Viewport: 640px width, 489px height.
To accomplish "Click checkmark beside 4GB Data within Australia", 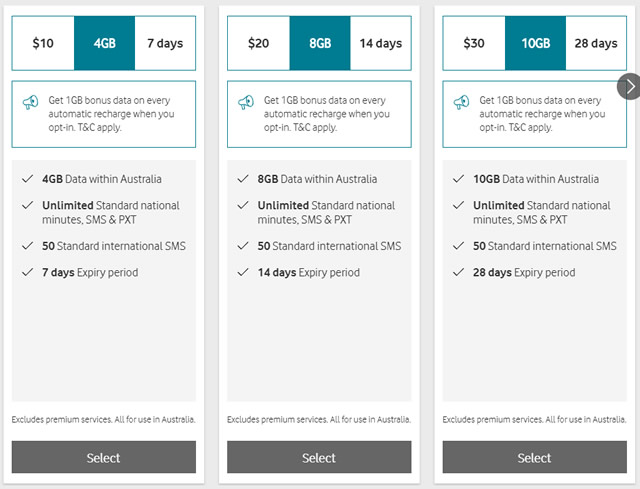I will [x=28, y=179].
